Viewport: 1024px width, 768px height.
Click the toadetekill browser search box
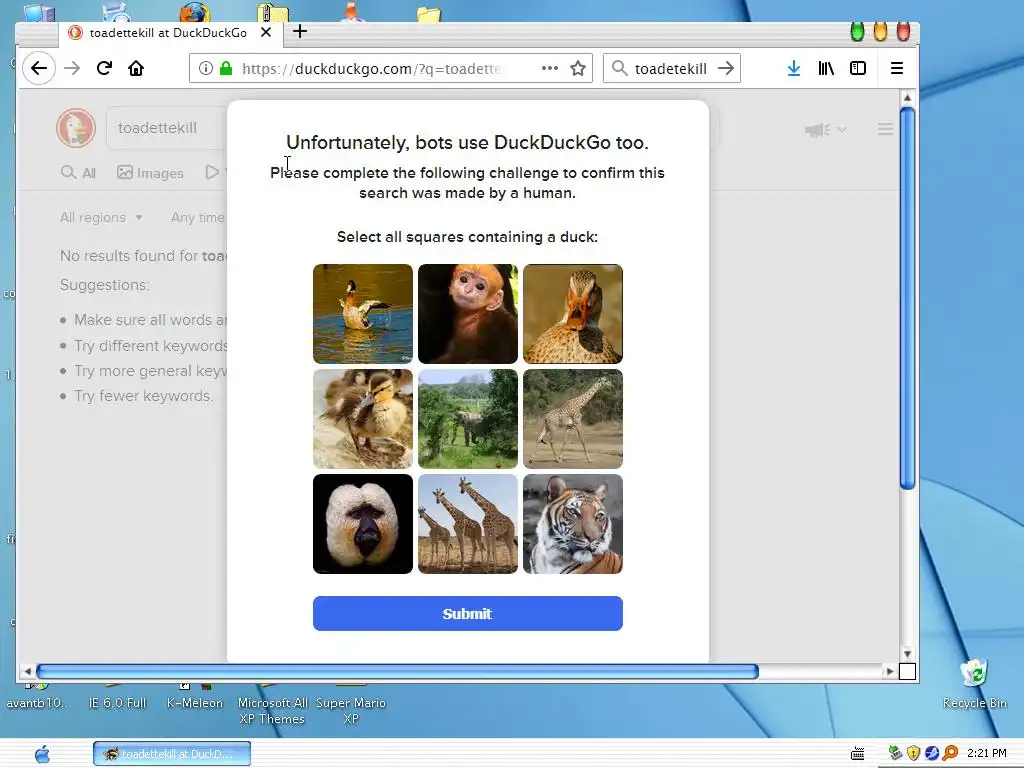[x=671, y=69]
